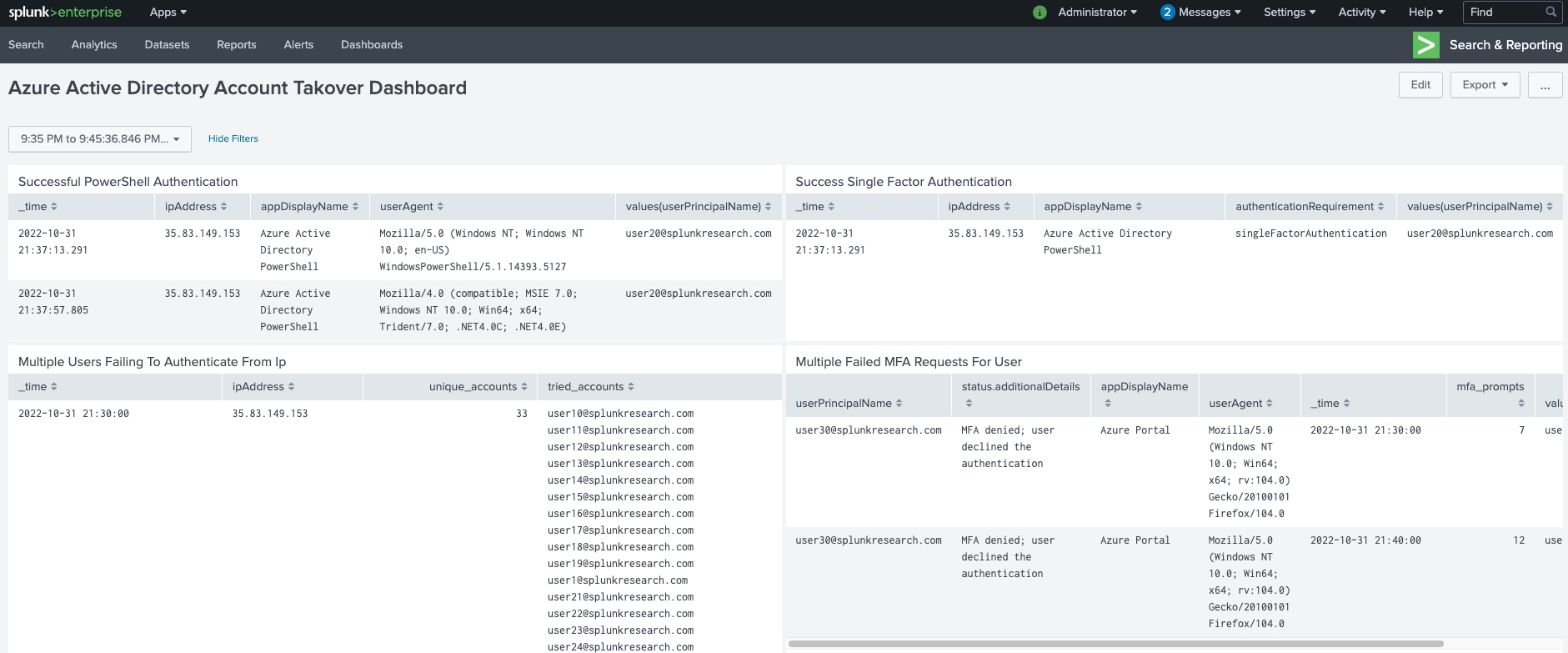Image resolution: width=1568 pixels, height=653 pixels.
Task: Sort by unique_accounts column
Action: 478,387
